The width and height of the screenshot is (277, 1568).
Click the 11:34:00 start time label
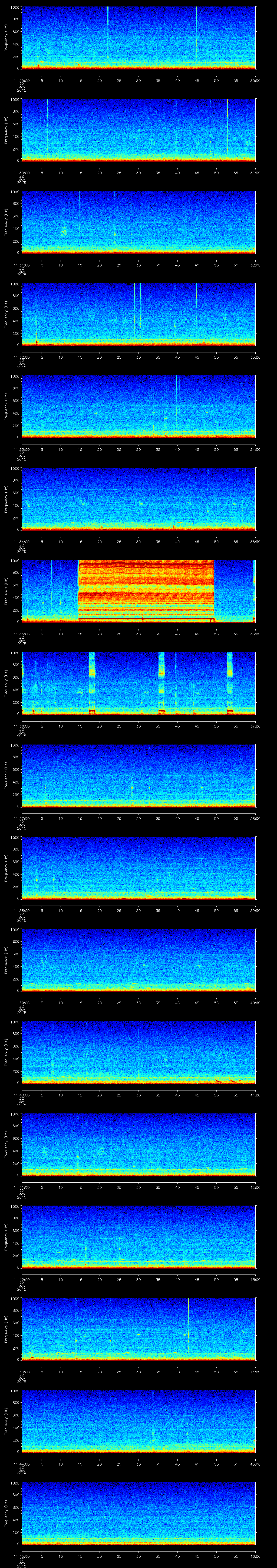pyautogui.click(x=21, y=542)
